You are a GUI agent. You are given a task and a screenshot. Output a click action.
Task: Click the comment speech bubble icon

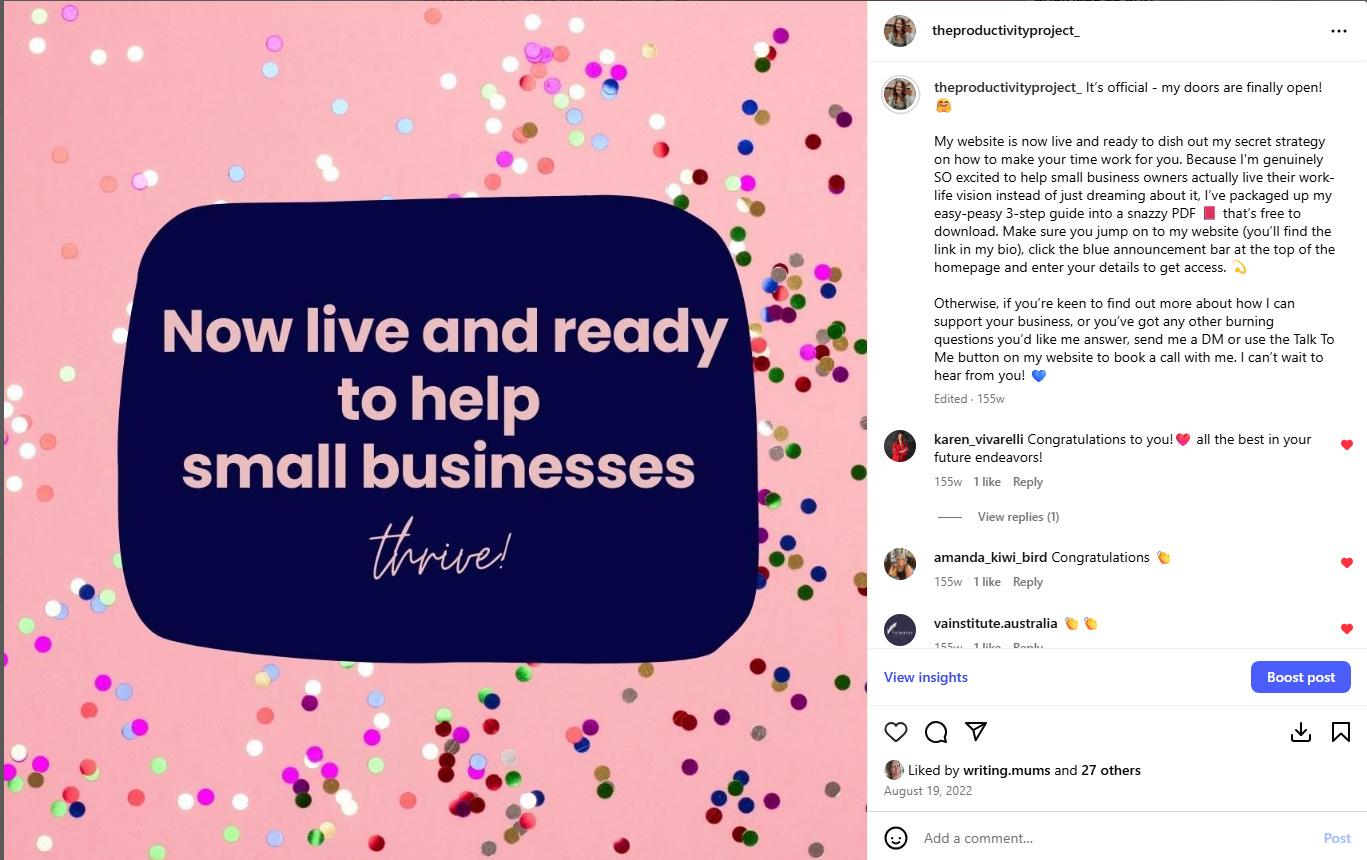point(936,732)
